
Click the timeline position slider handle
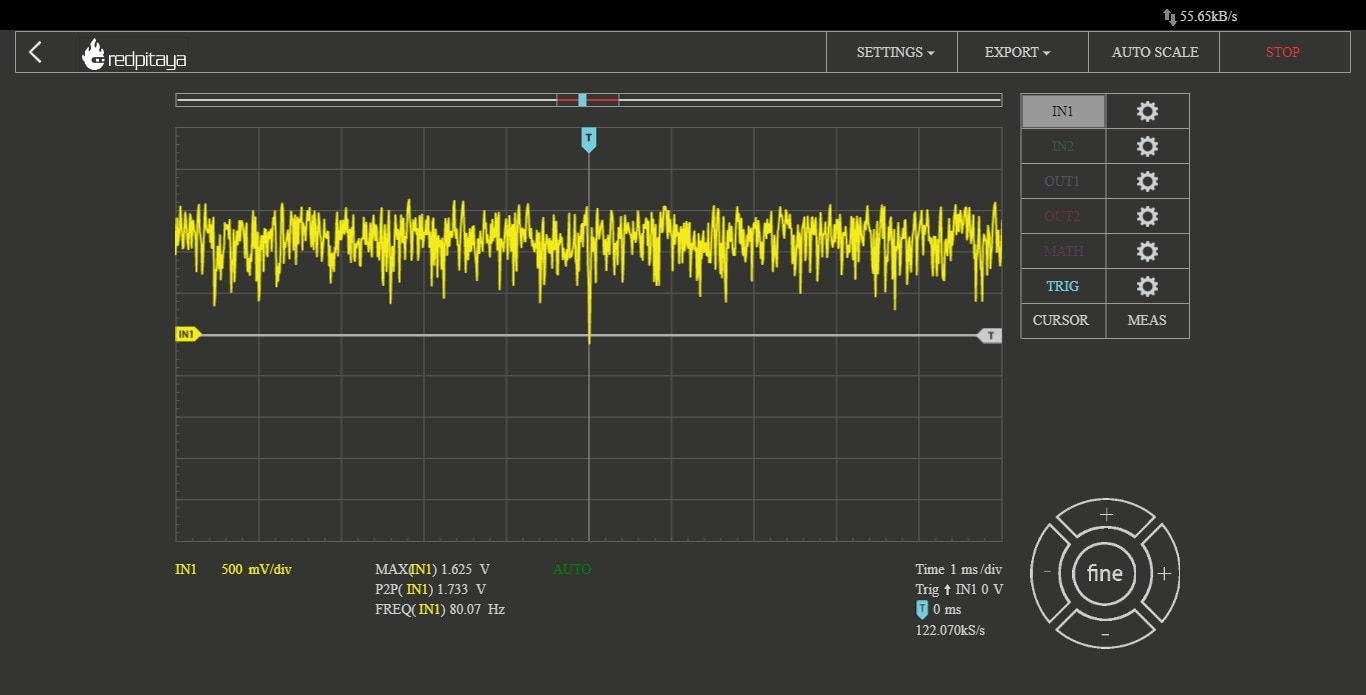(582, 100)
